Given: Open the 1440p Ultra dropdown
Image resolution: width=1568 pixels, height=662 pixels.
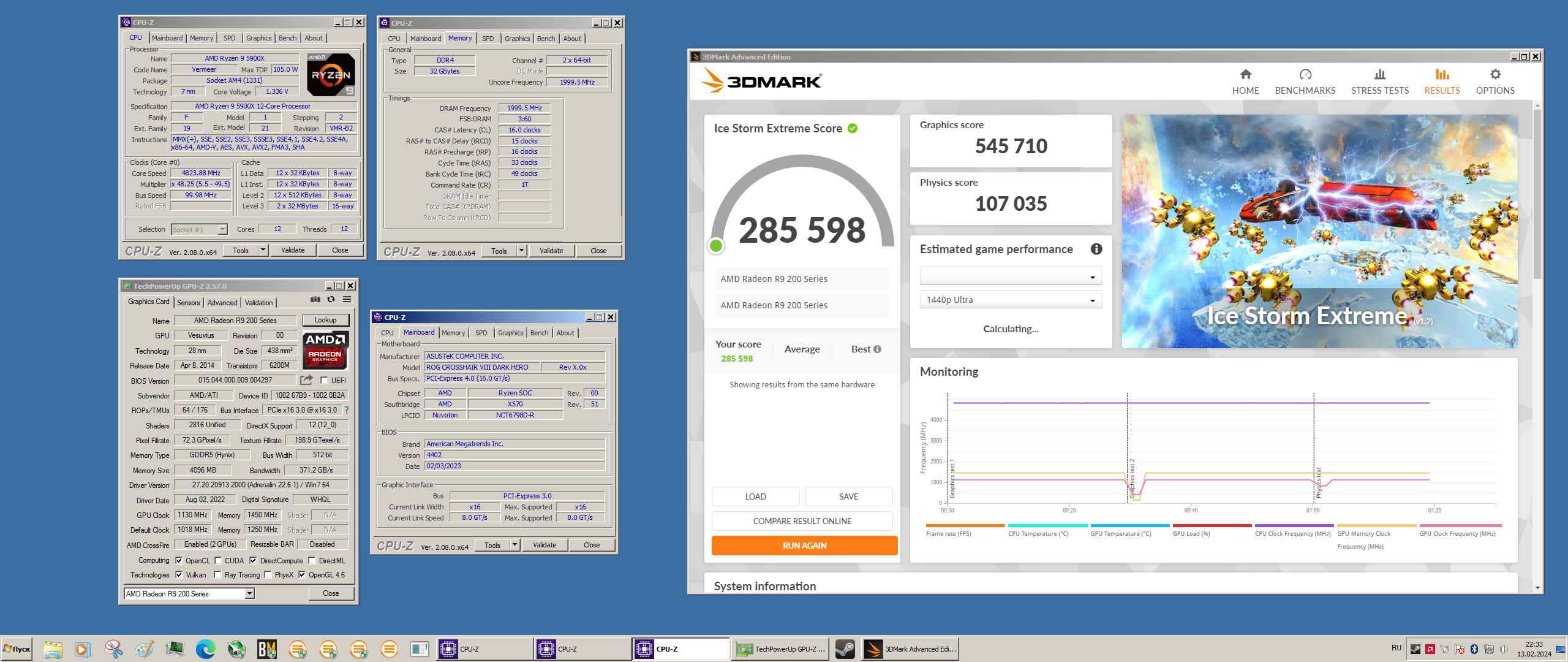Looking at the screenshot, I should [1011, 300].
